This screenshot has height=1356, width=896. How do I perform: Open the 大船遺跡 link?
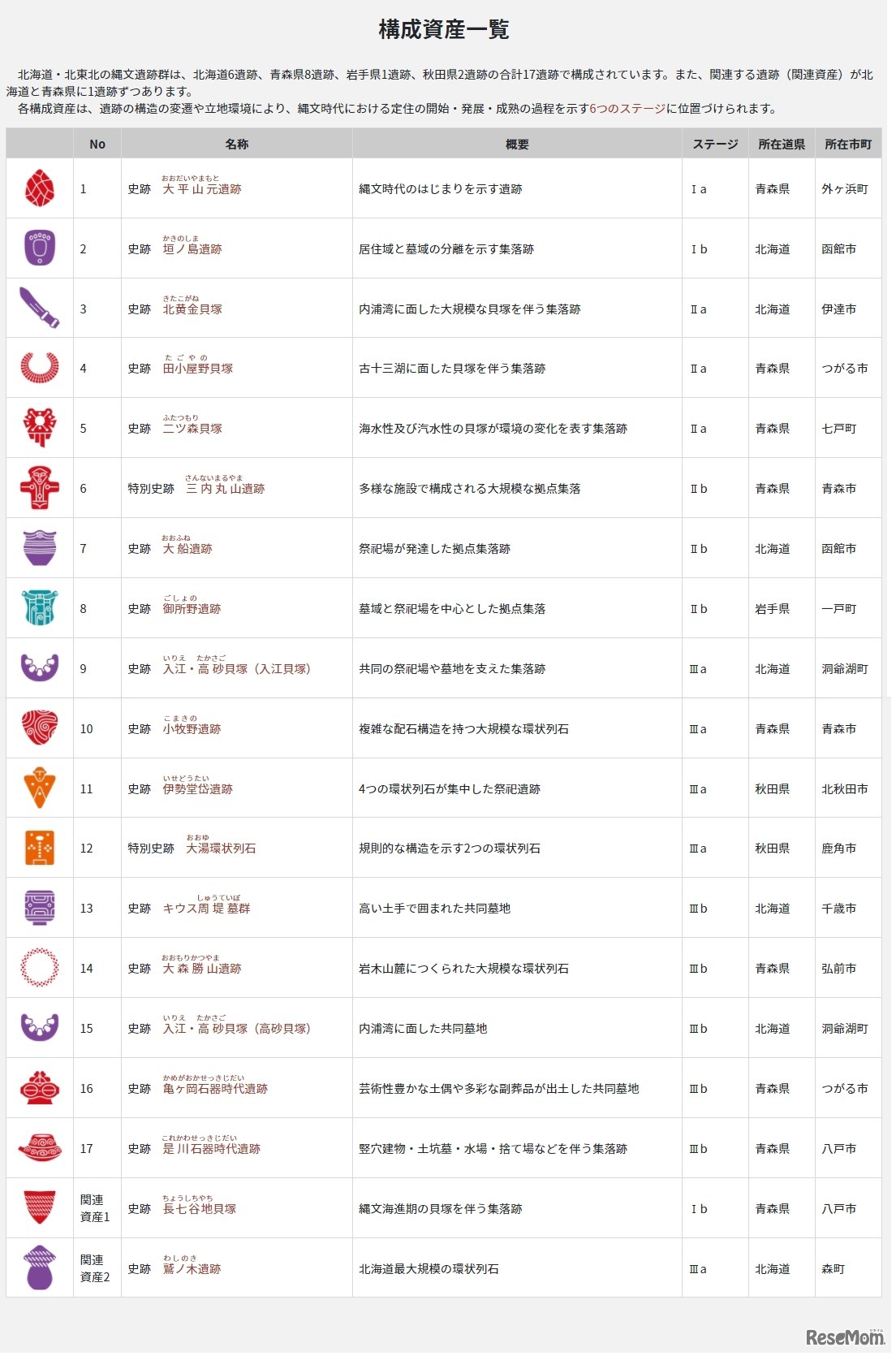point(187,549)
